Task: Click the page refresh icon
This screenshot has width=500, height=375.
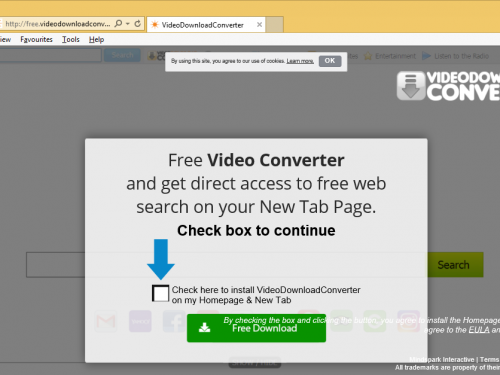Action: 138,24
